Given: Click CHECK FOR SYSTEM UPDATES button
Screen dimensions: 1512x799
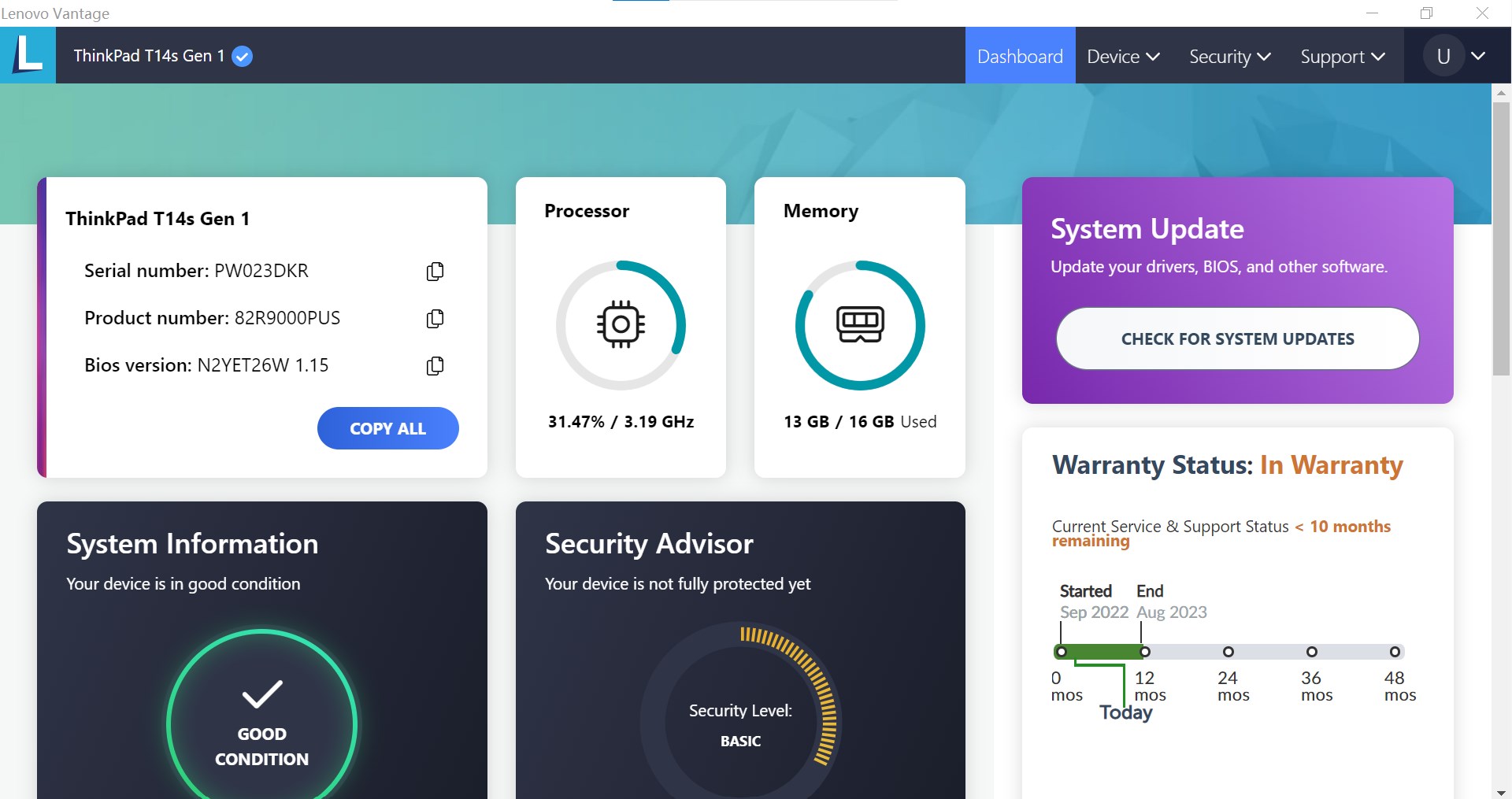Looking at the screenshot, I should 1237,338.
